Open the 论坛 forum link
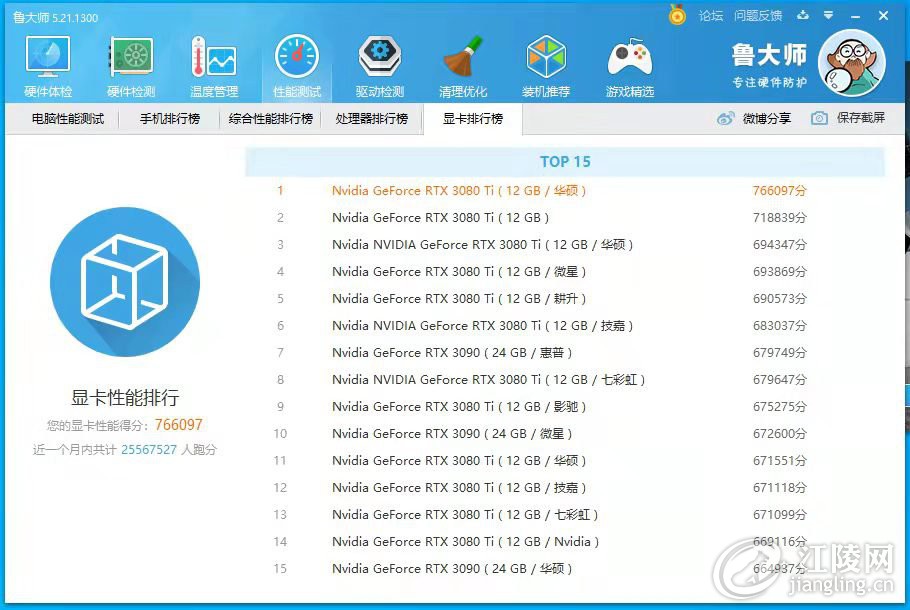910x610 pixels. coord(710,16)
